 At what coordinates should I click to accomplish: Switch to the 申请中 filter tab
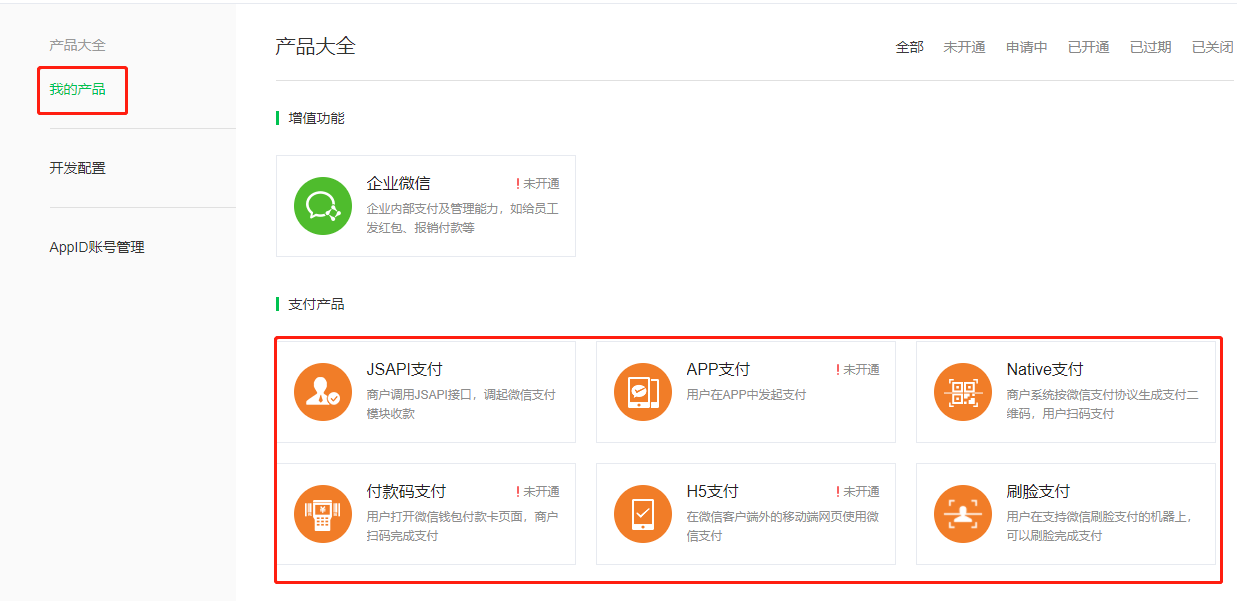[1027, 47]
